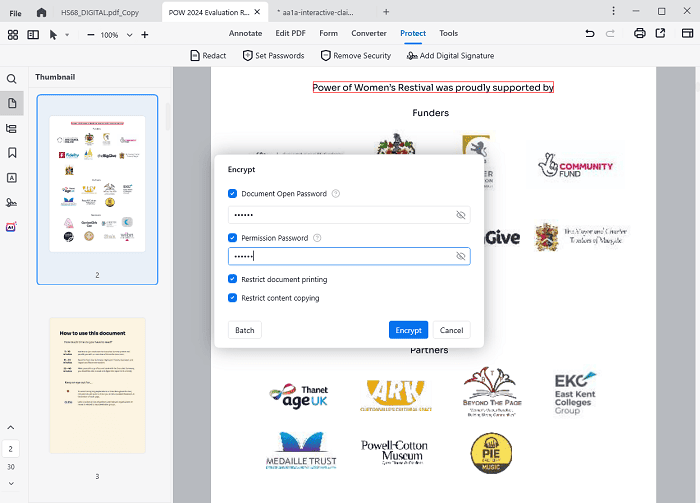Click the share/export icon in the toolbar
Screen dimensions: 700x503
(x=660, y=34)
